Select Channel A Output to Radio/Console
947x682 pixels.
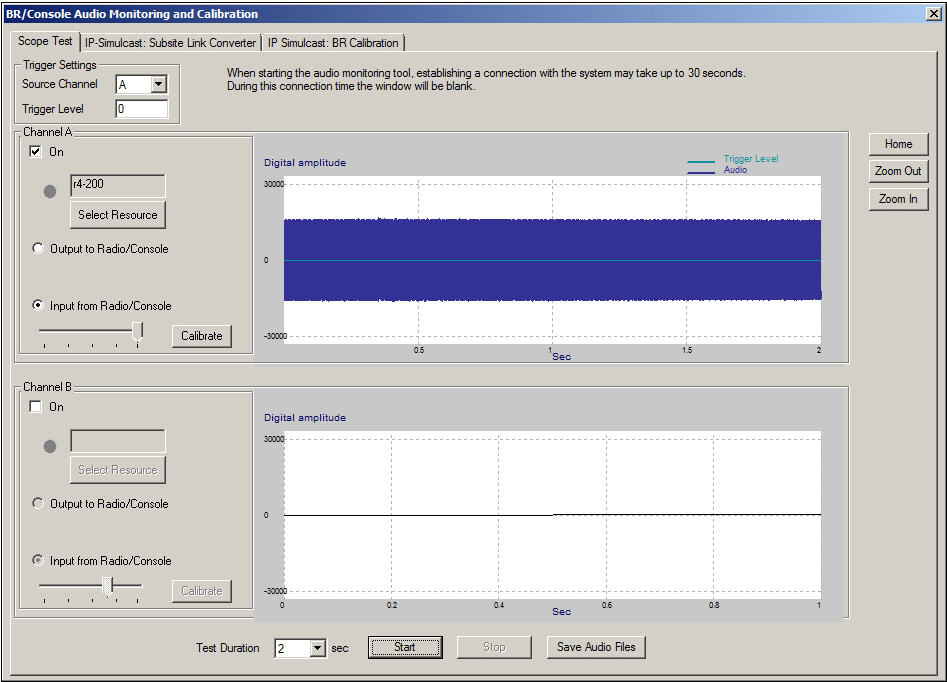39,249
